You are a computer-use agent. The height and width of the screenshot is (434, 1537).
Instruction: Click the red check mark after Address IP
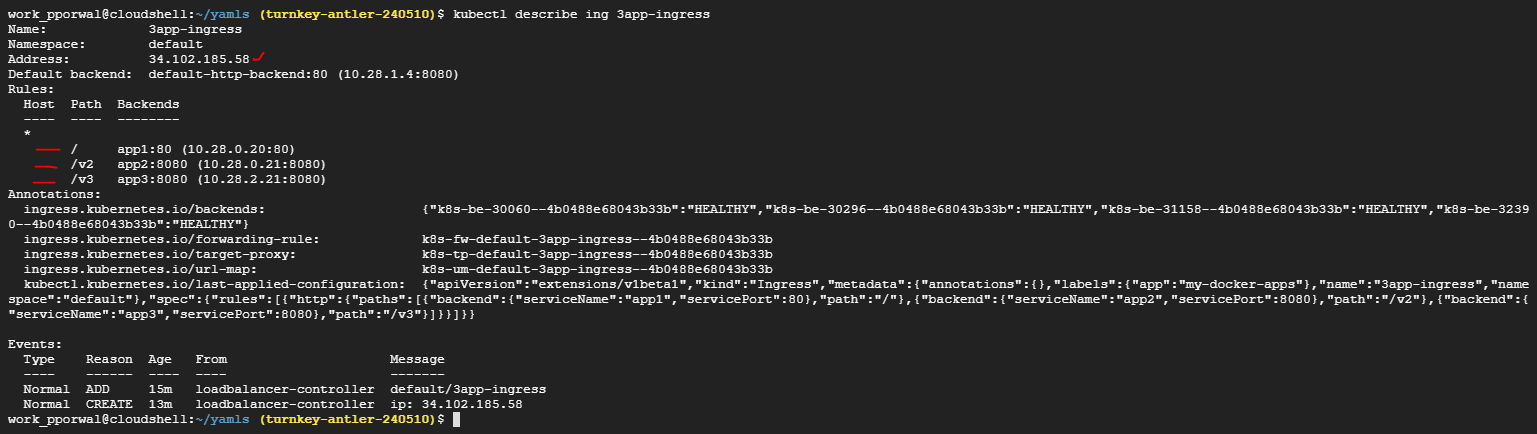[258, 57]
